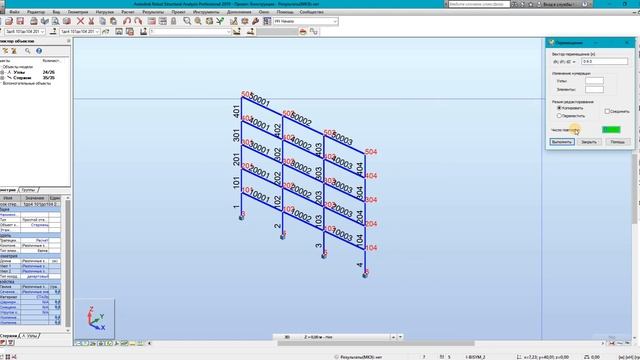Click the Zoom window magnifier icon

pyautogui.click(x=187, y=21)
